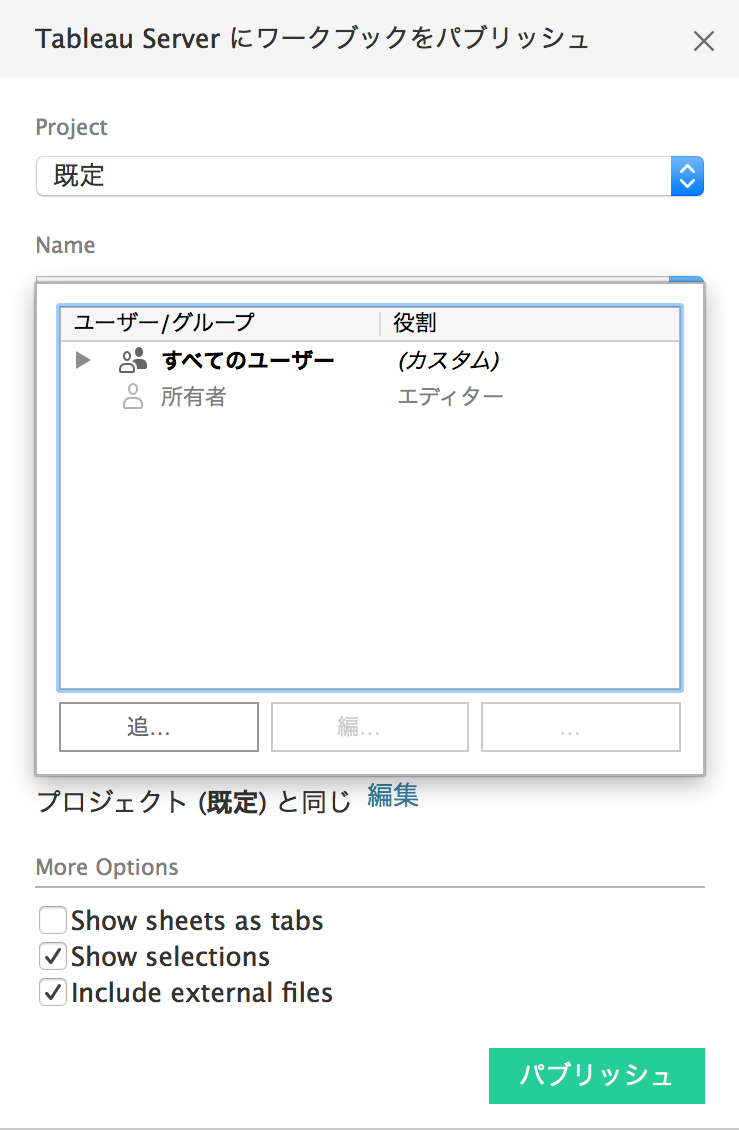Uncheck Show selections
This screenshot has height=1130, width=739.
coord(53,955)
